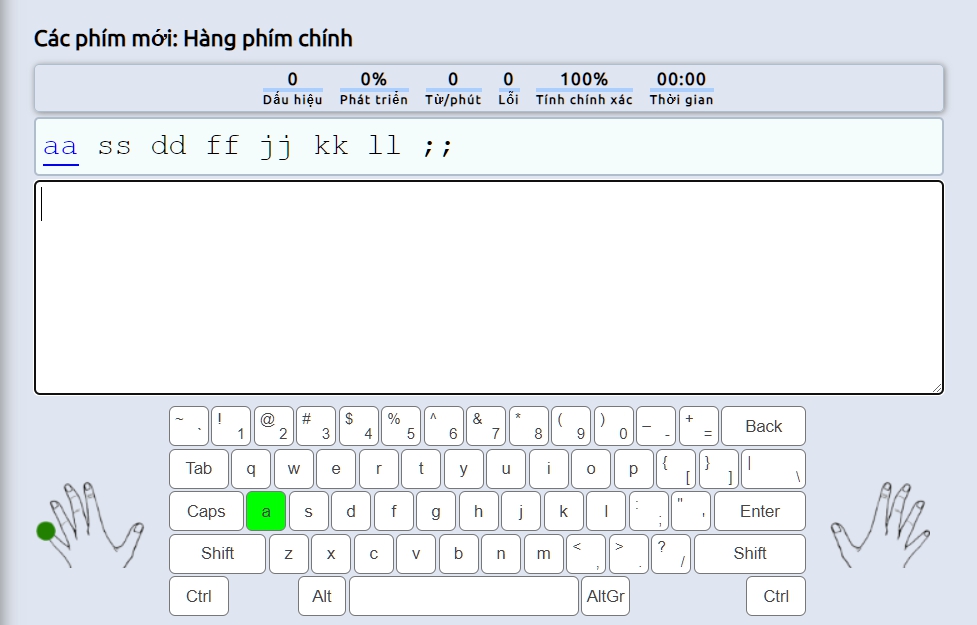The width and height of the screenshot is (977, 625).
Task: Click the right hand finger diagram
Action: pos(880,525)
